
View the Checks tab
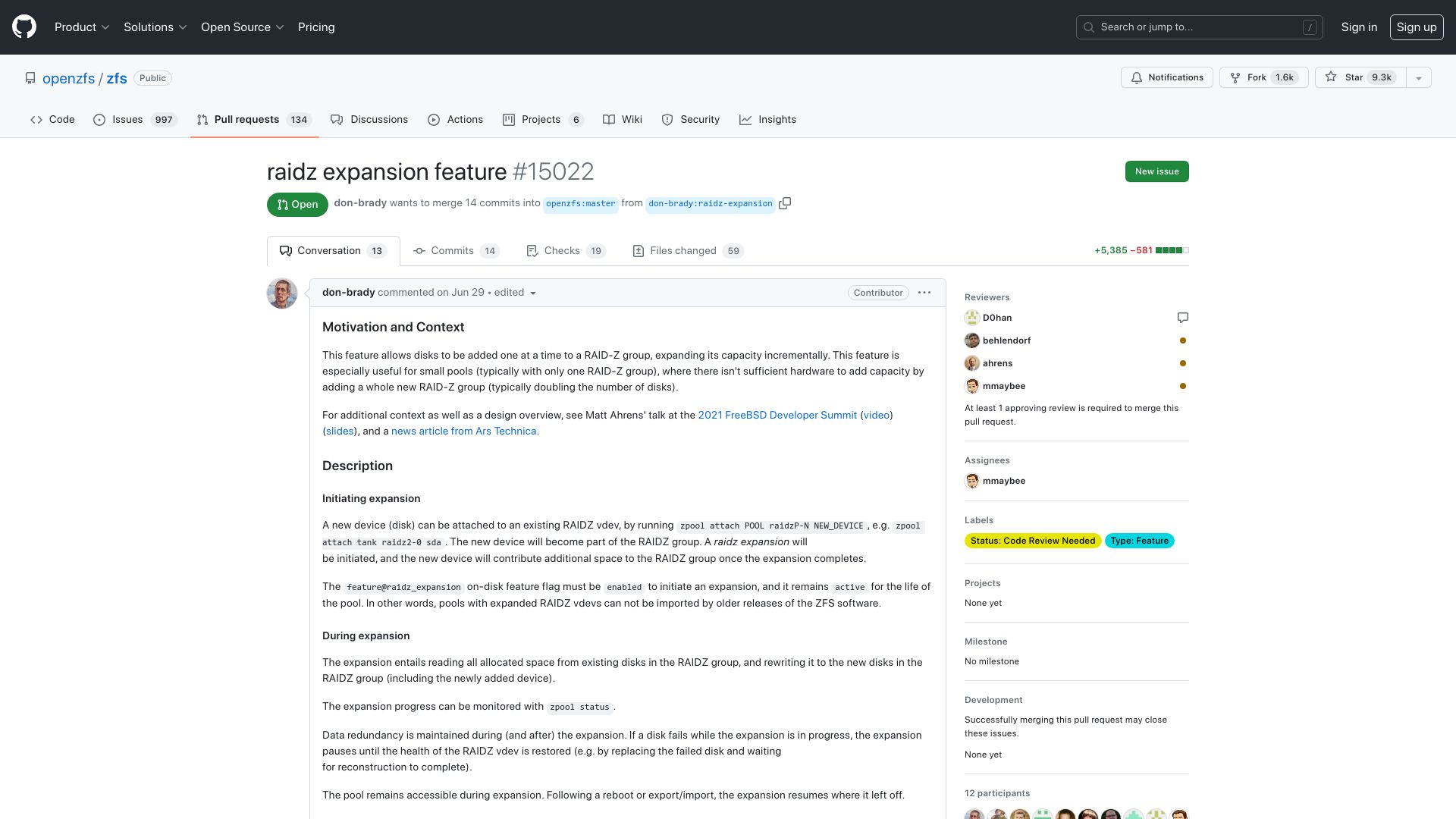(x=566, y=251)
